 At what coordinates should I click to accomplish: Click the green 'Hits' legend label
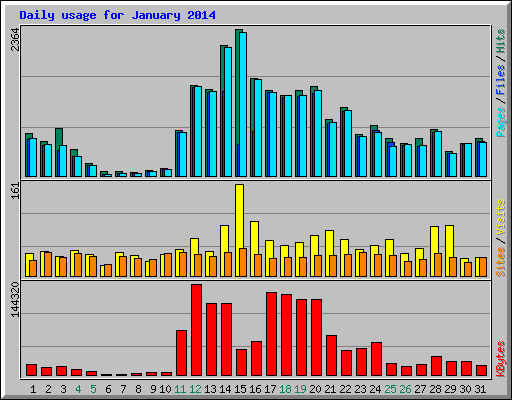(x=500, y=41)
